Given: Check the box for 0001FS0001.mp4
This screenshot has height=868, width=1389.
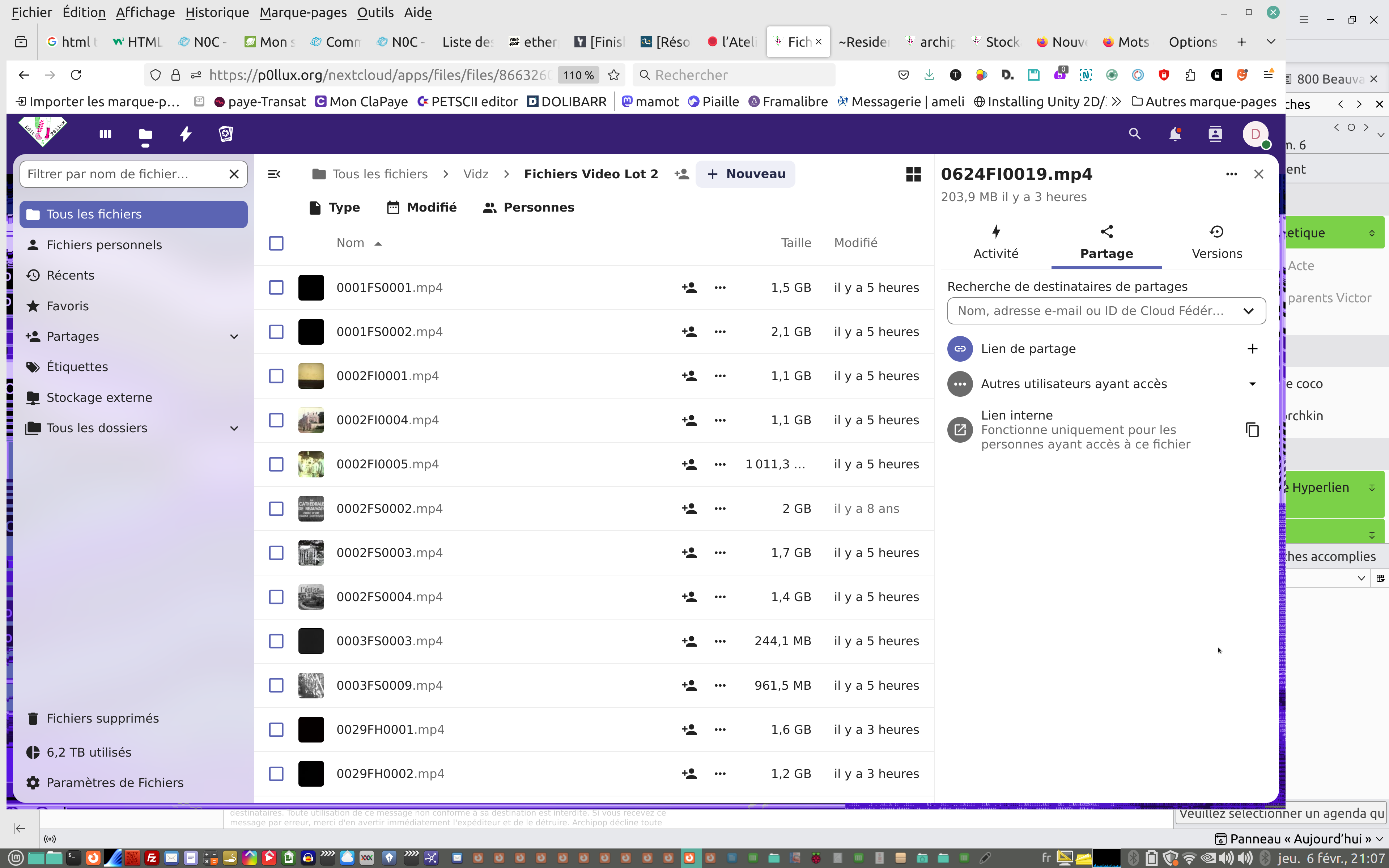Looking at the screenshot, I should [276, 288].
